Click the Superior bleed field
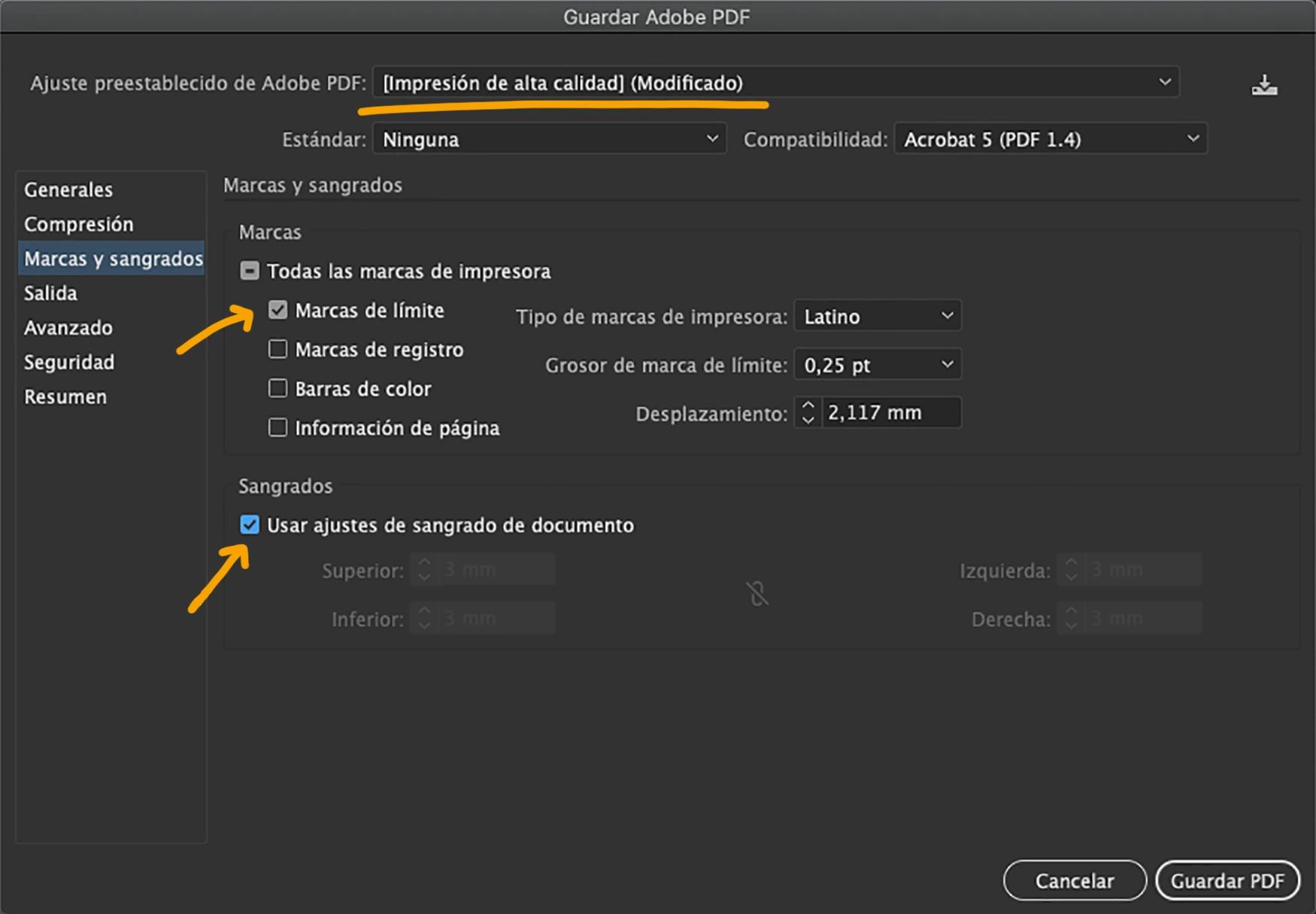Image resolution: width=1316 pixels, height=914 pixels. 496,569
